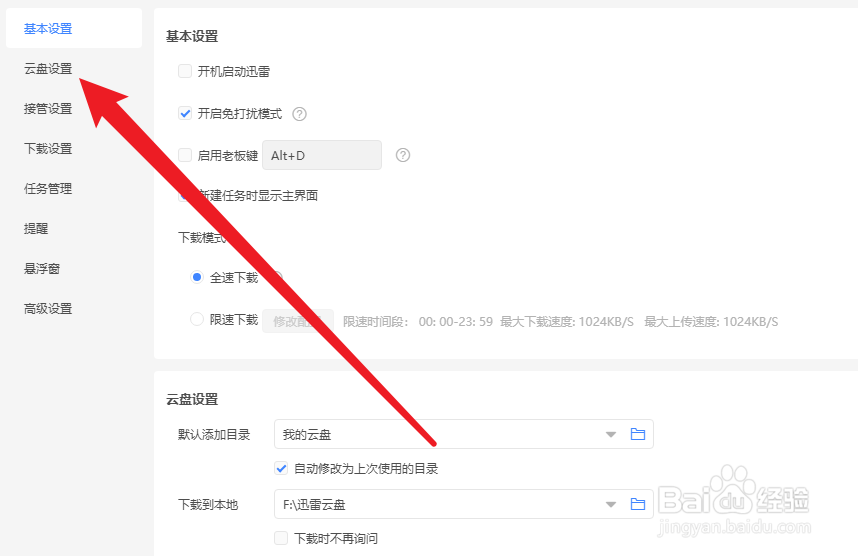
Task: Go to 接管设置 in the sidebar
Action: (48, 108)
